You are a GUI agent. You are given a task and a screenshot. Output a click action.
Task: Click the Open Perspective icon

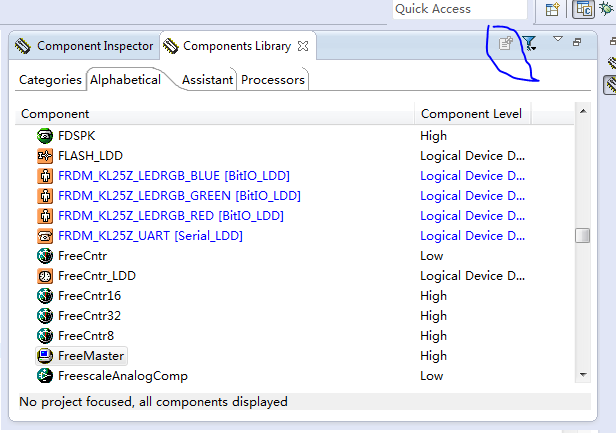(553, 10)
